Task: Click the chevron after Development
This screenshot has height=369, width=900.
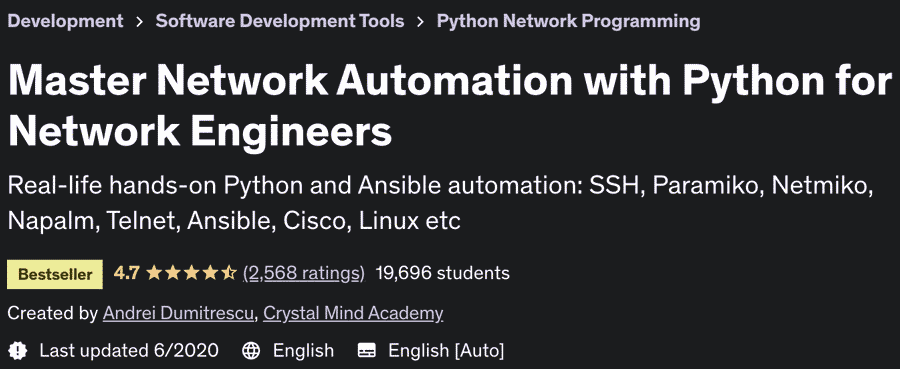Action: point(139,22)
